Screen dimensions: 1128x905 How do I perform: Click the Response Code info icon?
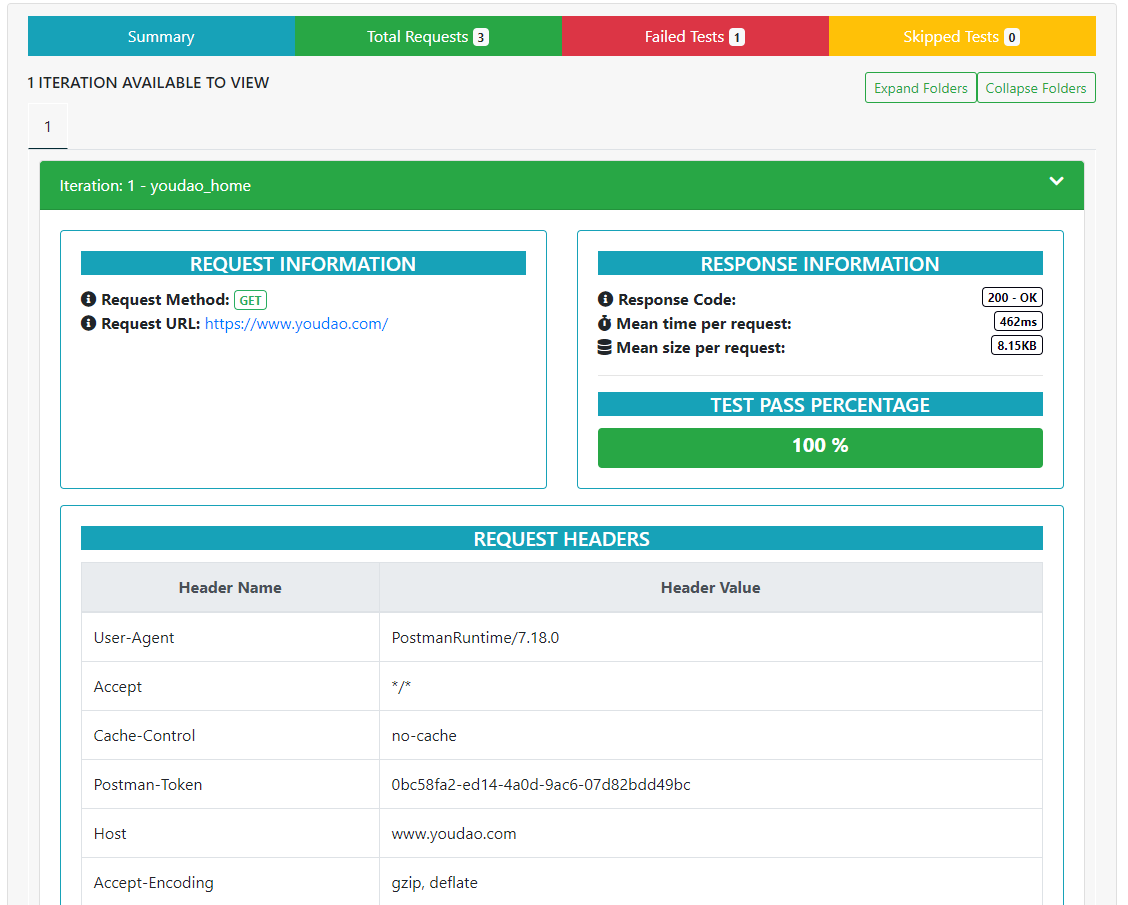pos(606,299)
